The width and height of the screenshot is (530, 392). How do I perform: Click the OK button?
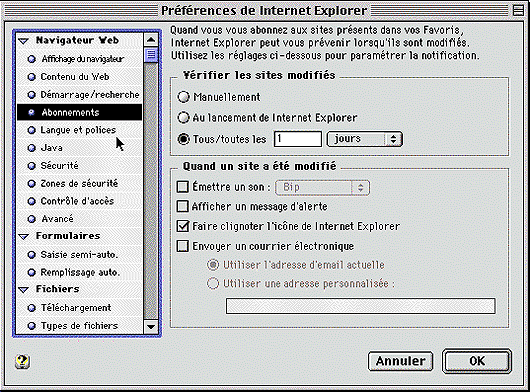coord(477,361)
